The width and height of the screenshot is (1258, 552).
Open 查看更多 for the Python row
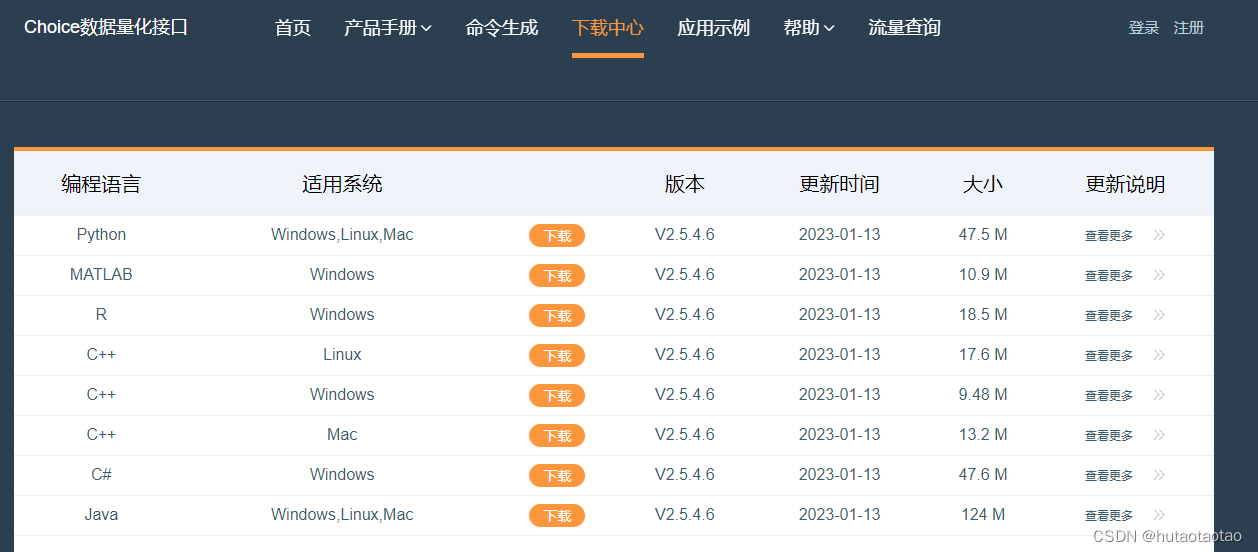coord(1109,236)
